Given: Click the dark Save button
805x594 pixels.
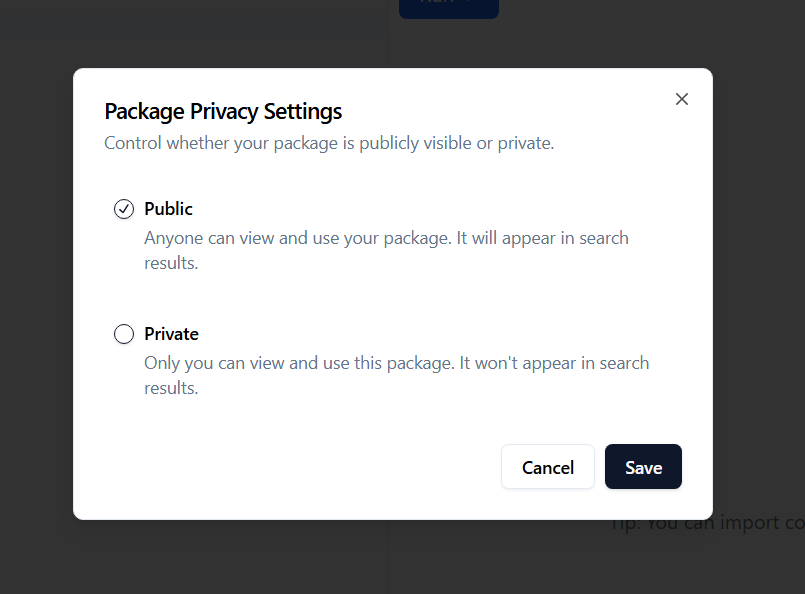Looking at the screenshot, I should (x=643, y=467).
